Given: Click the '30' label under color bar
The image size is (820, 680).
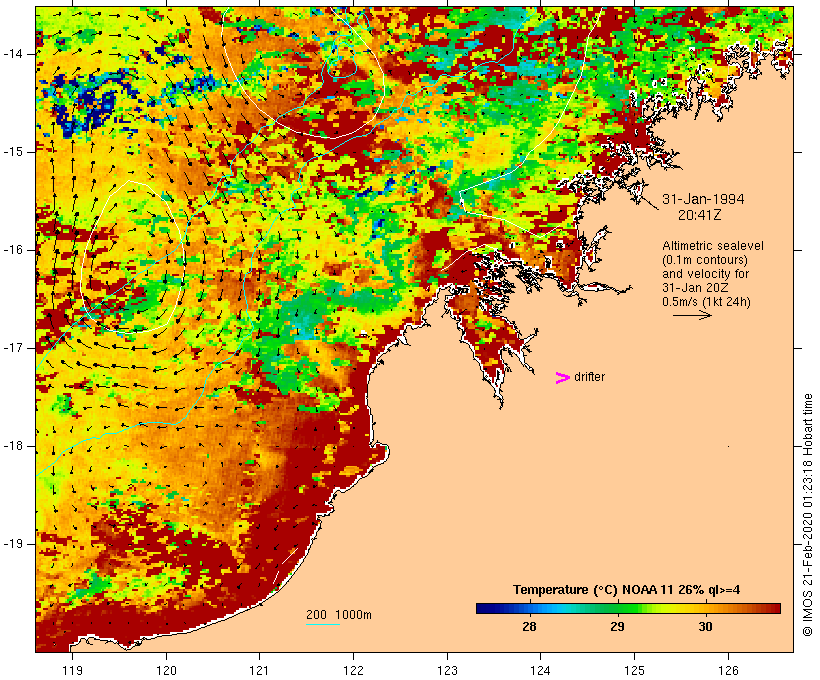Looking at the screenshot, I should (705, 626).
